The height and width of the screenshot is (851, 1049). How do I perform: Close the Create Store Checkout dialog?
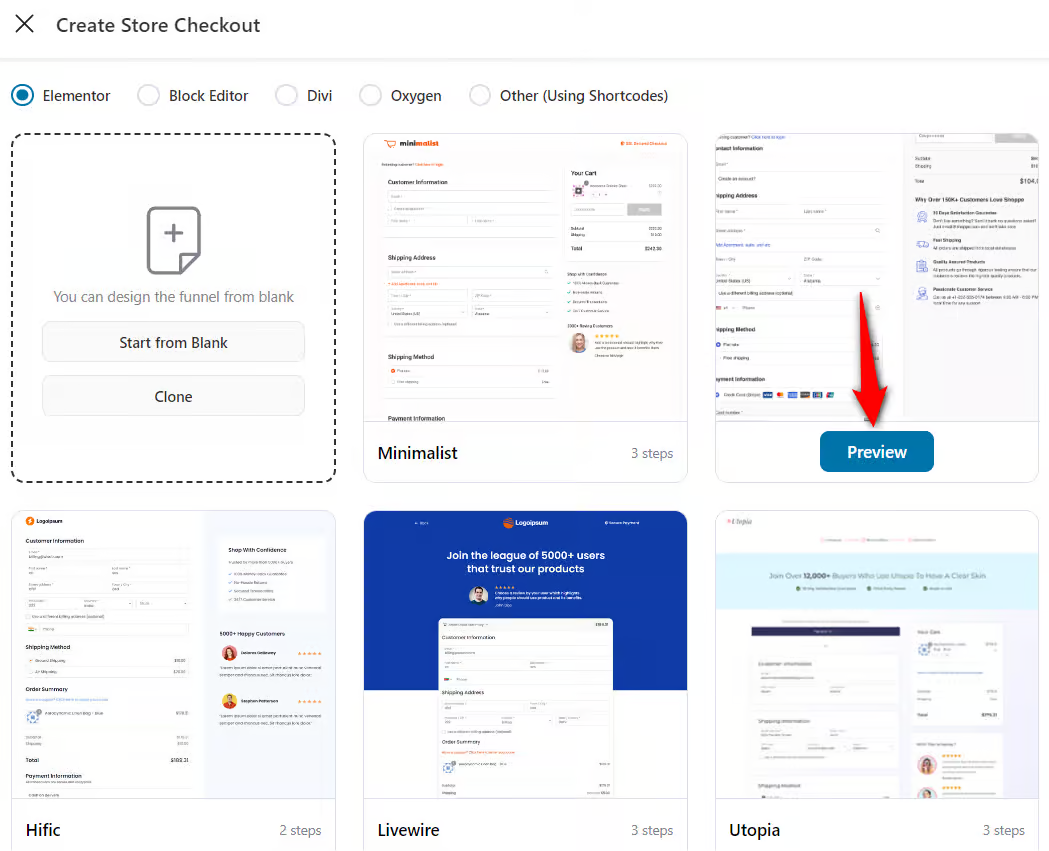(25, 24)
